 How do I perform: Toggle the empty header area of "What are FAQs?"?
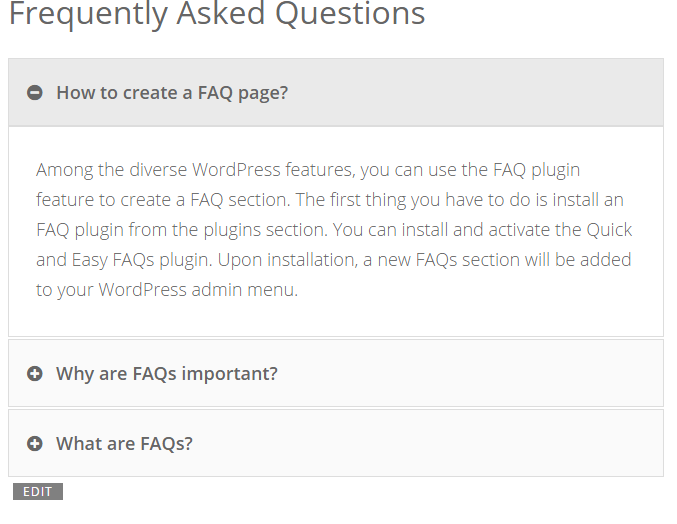[427, 443]
